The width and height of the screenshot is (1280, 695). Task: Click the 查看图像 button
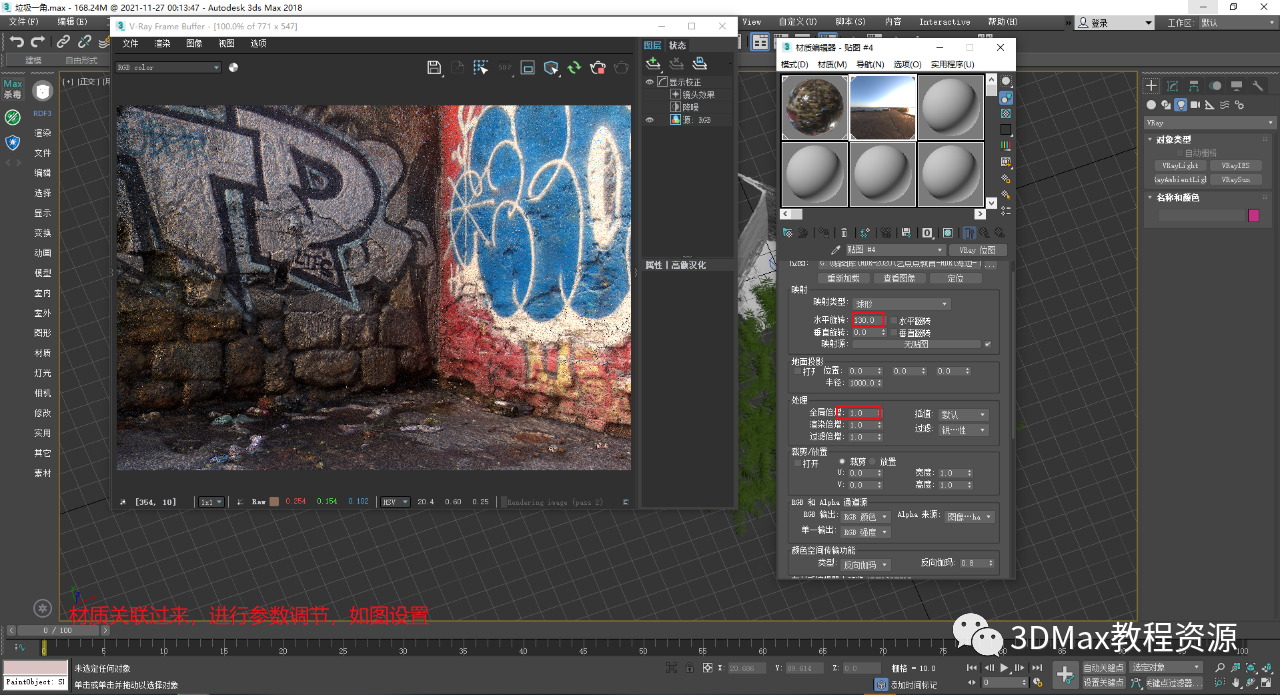pyautogui.click(x=900, y=278)
